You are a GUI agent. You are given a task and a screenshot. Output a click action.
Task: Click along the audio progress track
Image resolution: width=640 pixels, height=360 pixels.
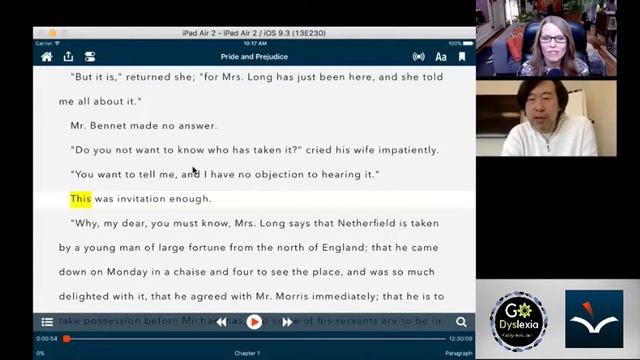[x=255, y=338]
